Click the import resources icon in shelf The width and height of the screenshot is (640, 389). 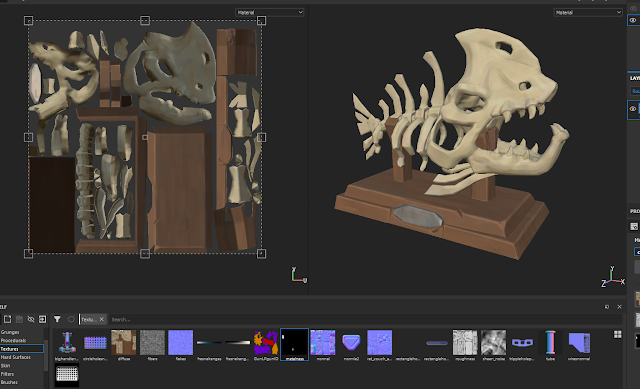[x=42, y=319]
